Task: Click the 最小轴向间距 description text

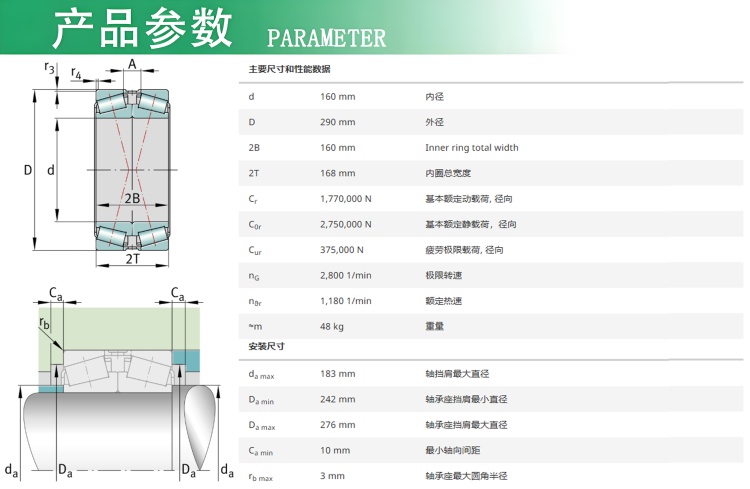Action: coord(454,451)
